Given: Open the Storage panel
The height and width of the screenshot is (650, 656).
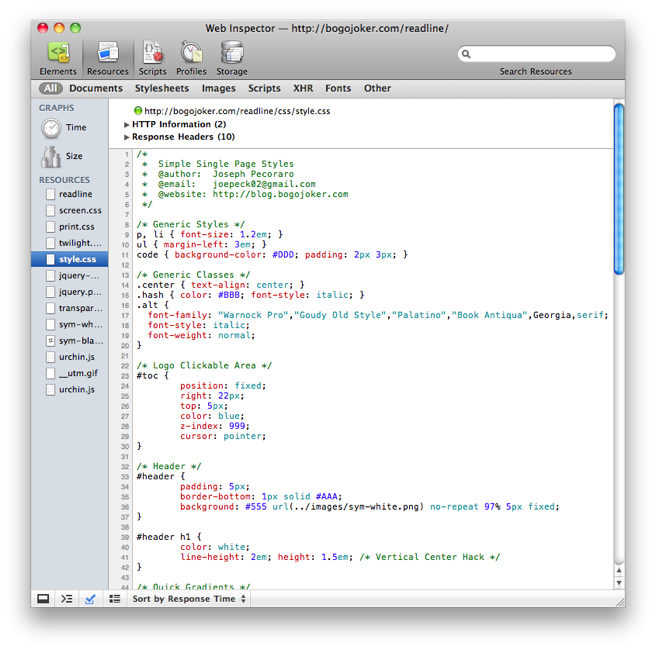Looking at the screenshot, I should point(232,59).
